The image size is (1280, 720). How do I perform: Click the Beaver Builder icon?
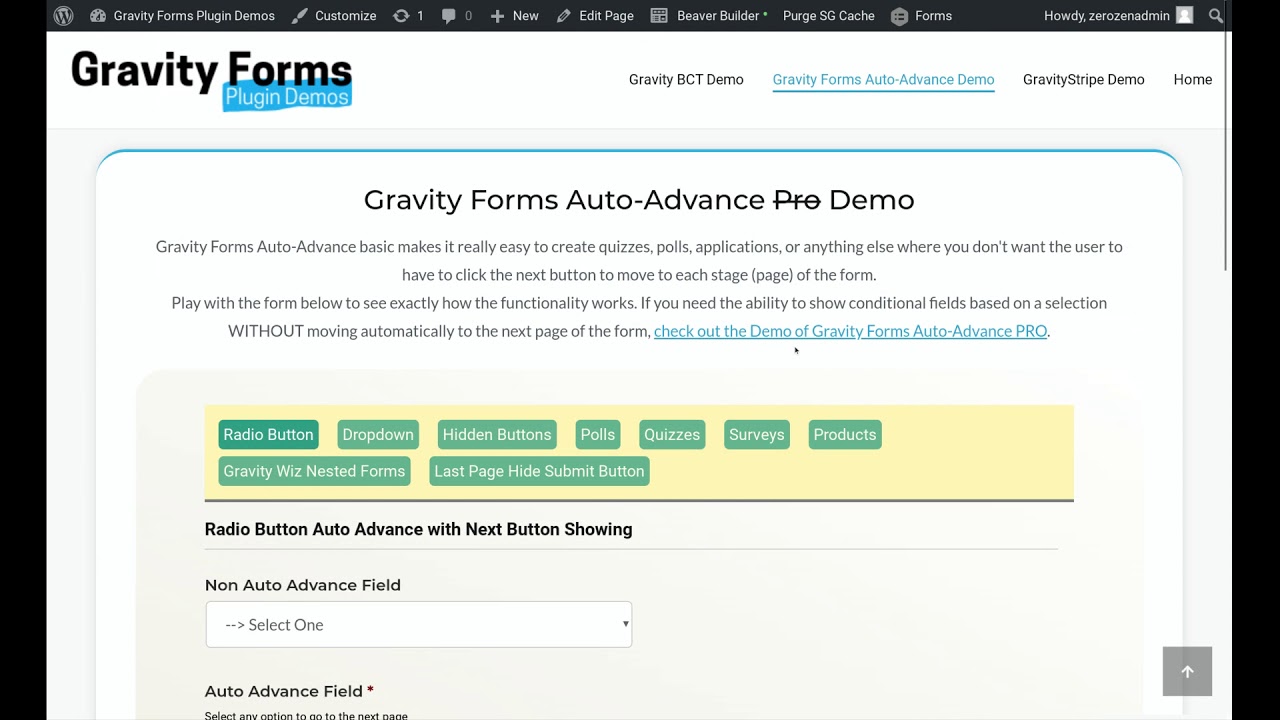click(x=659, y=16)
